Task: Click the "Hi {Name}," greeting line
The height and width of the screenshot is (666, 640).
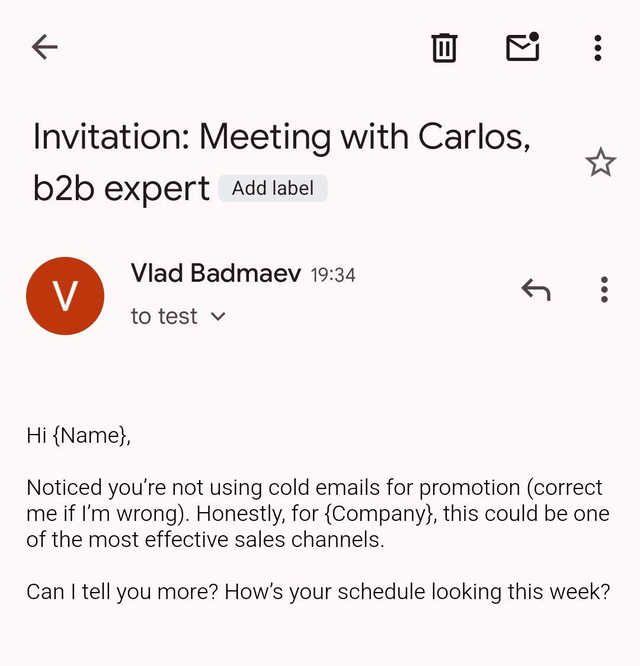Action: point(79,435)
